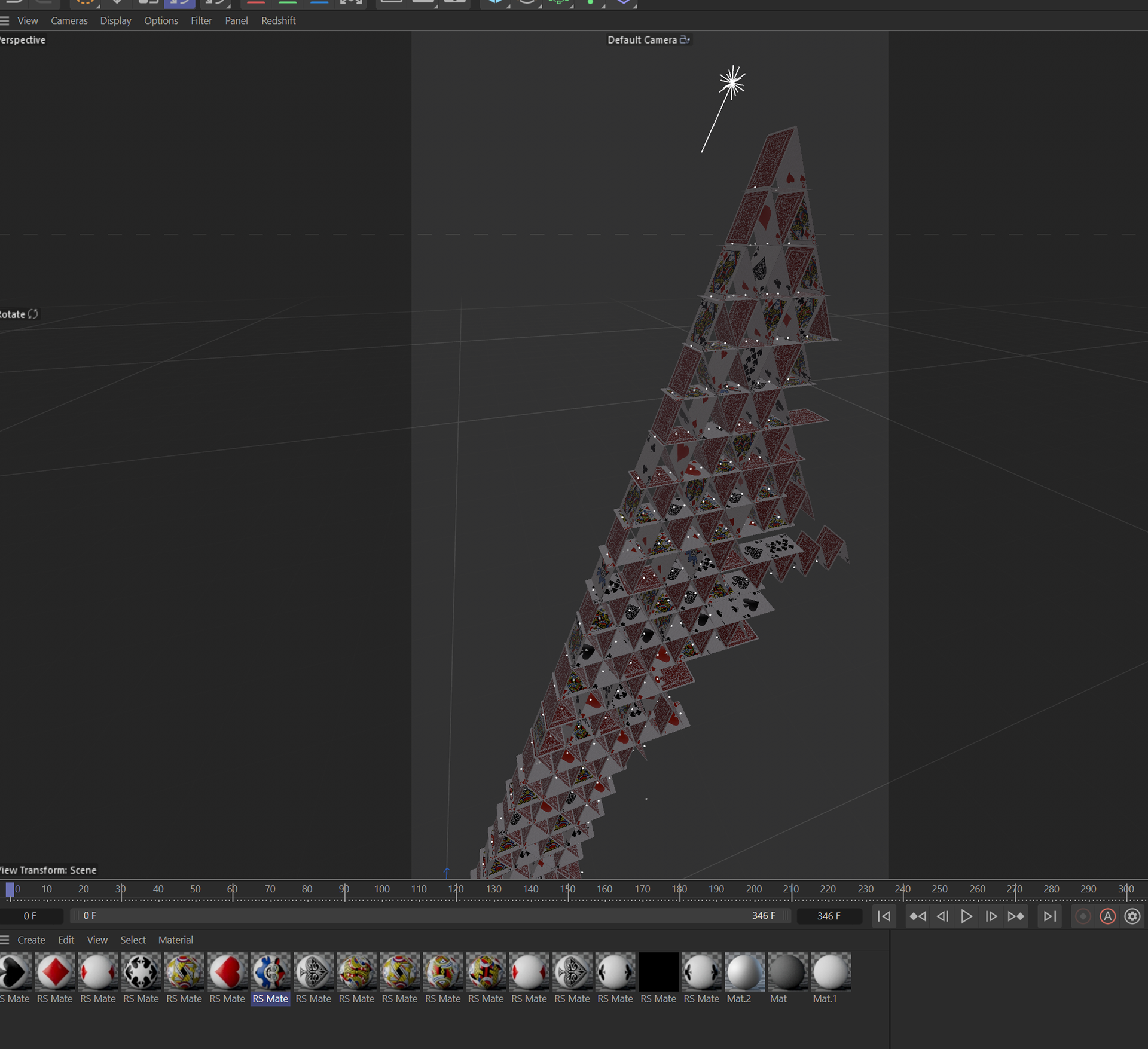The width and height of the screenshot is (1148, 1049).
Task: Step forward one frame
Action: 991,916
